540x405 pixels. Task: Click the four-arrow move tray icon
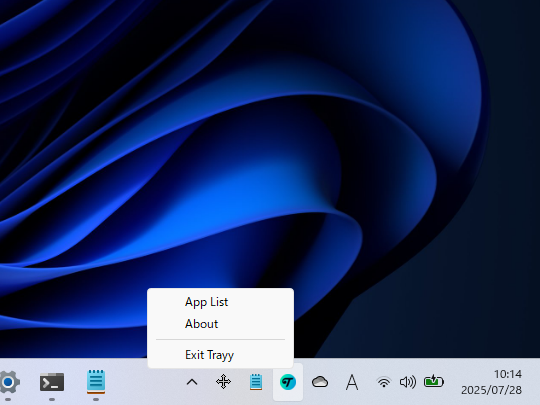point(223,382)
